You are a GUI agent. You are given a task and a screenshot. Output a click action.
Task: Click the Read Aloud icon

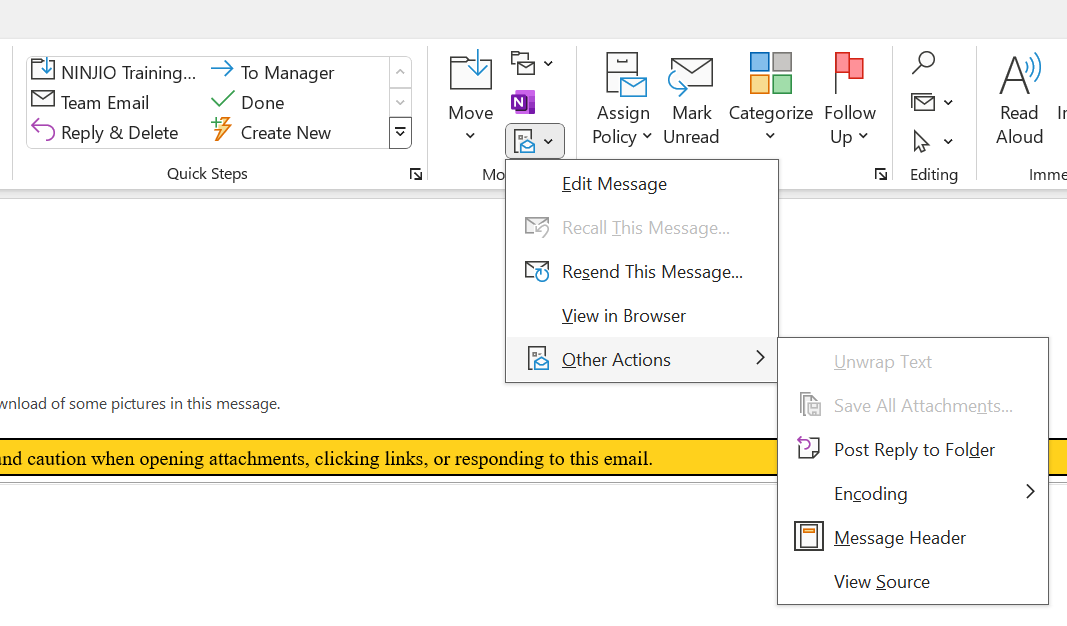click(x=1019, y=76)
